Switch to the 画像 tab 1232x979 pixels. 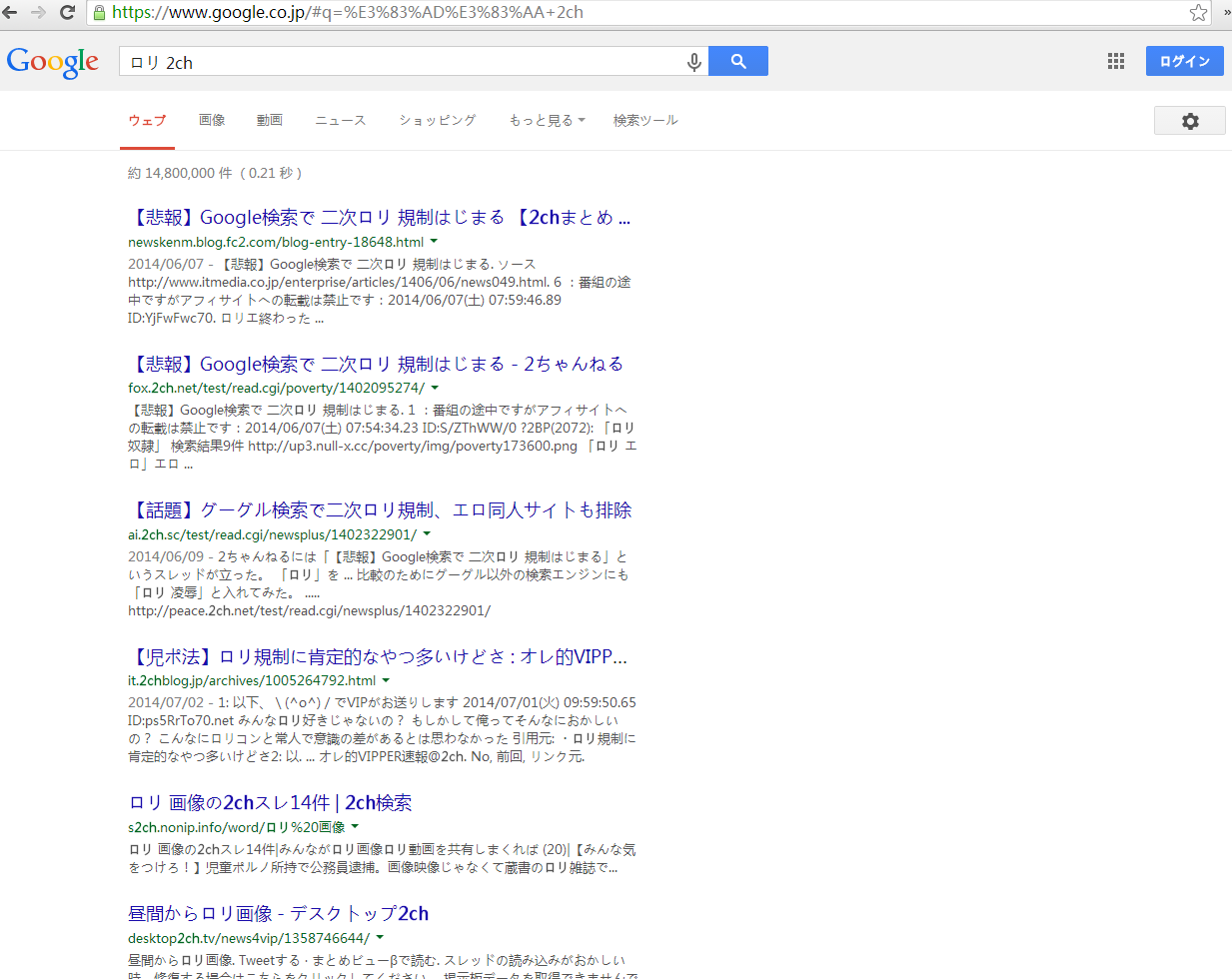212,120
